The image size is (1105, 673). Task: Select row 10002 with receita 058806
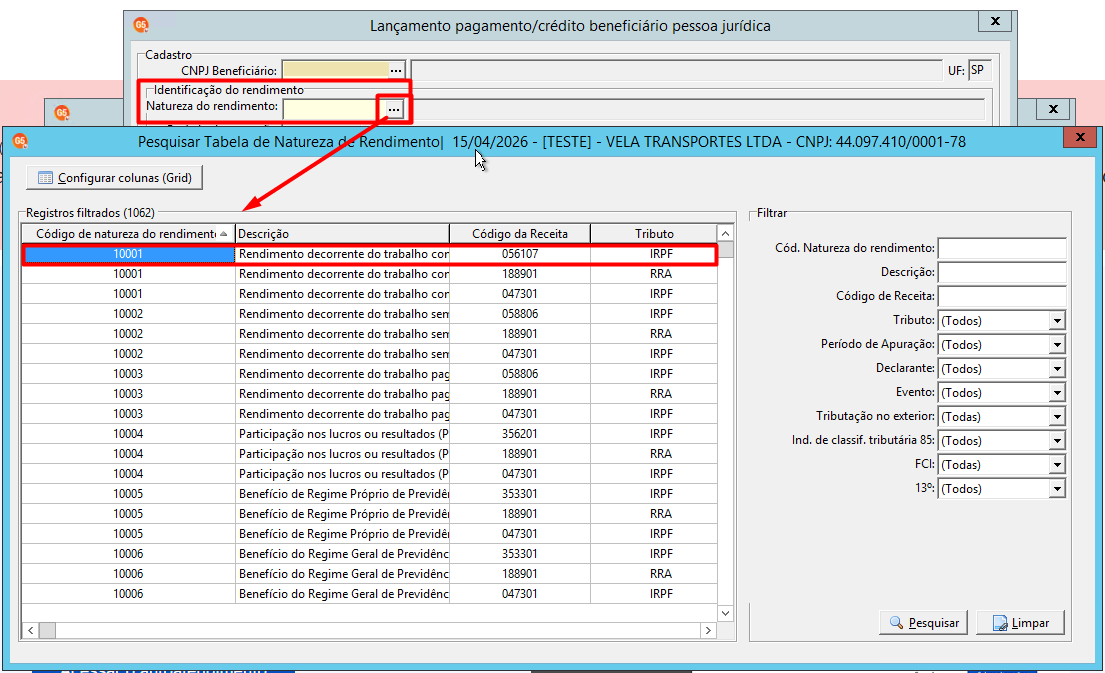tap(369, 314)
